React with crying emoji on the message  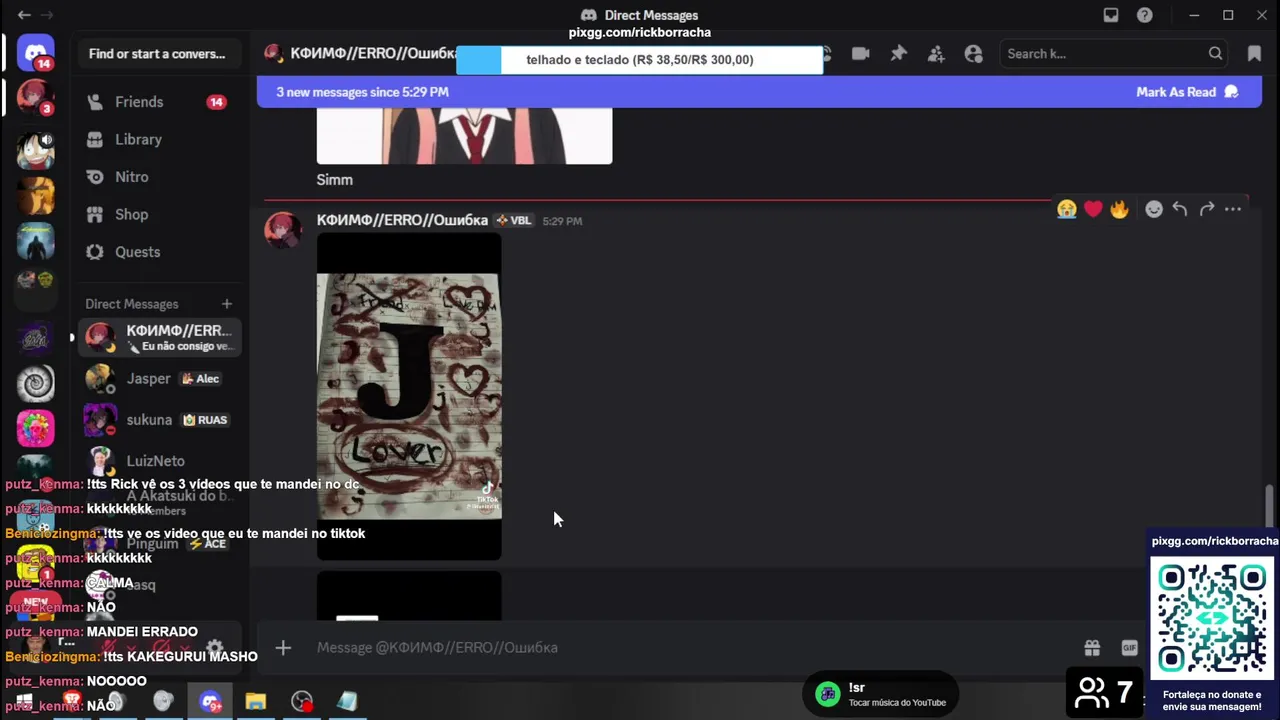point(1067,209)
